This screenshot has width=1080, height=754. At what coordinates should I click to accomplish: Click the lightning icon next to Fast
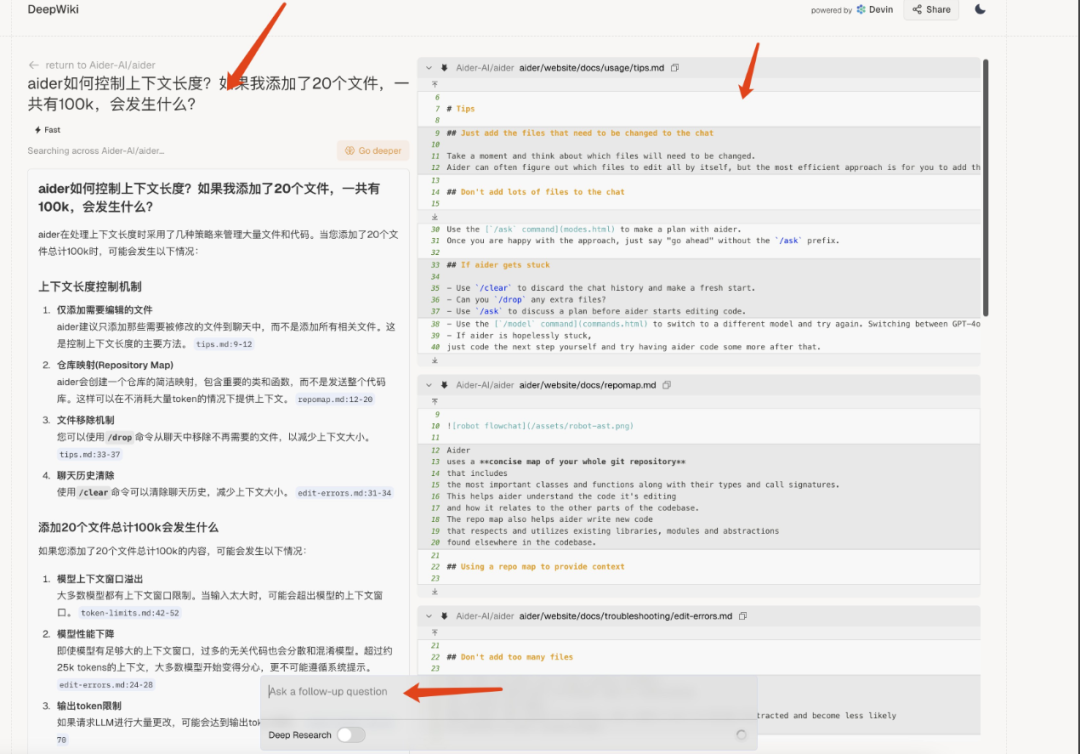point(35,129)
